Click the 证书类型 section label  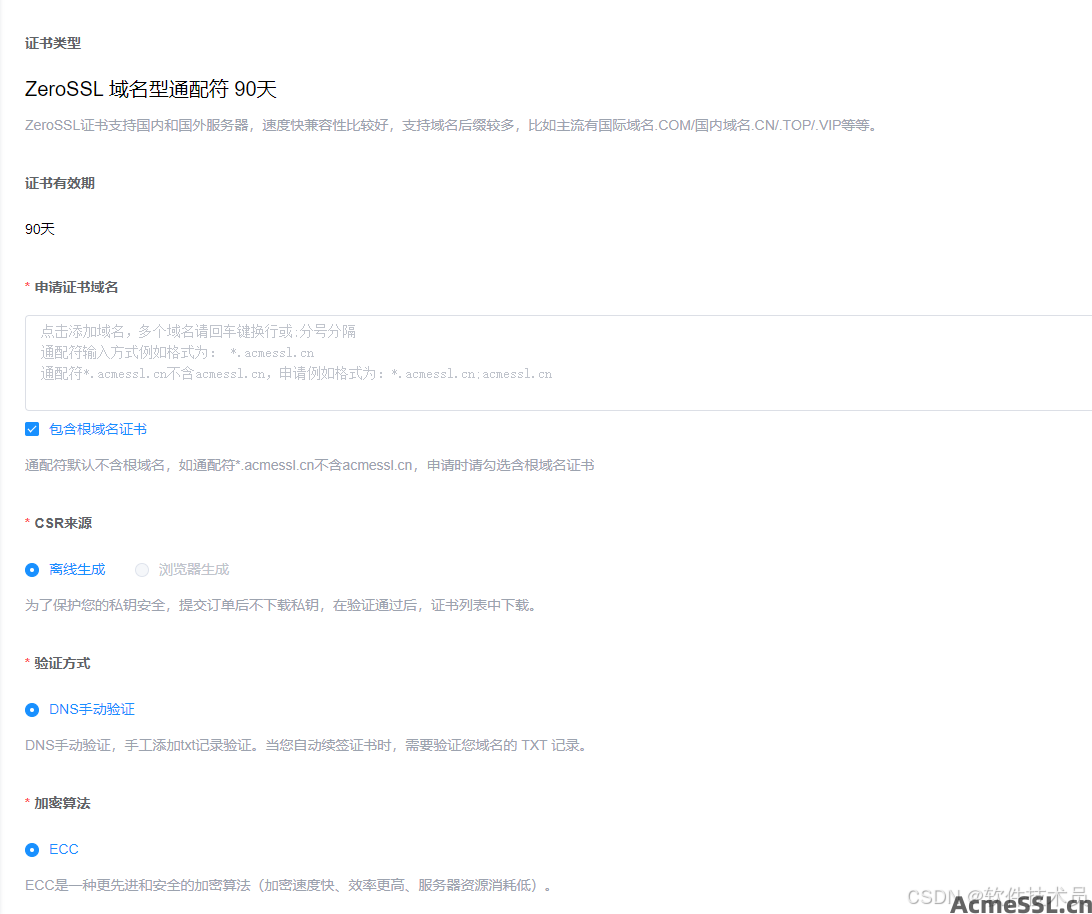coord(53,43)
